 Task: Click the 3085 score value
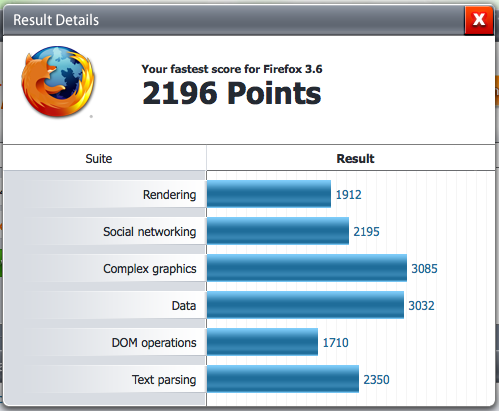pos(424,269)
